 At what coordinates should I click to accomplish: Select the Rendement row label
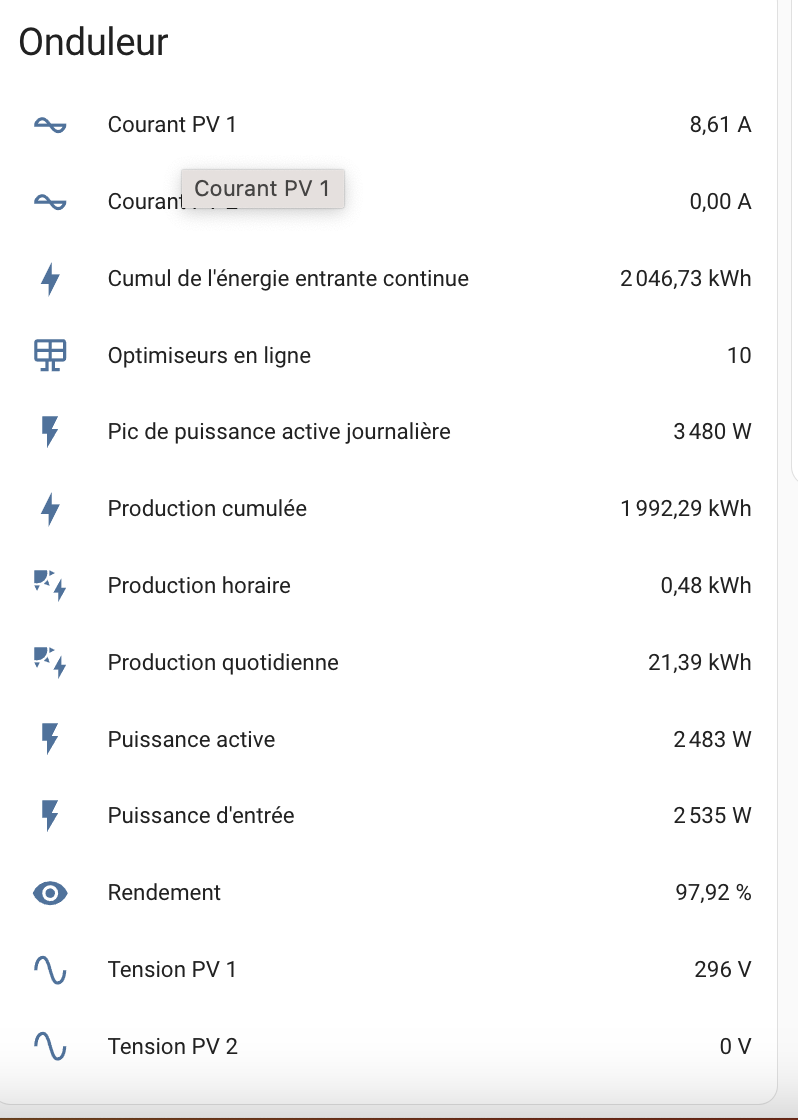[164, 893]
